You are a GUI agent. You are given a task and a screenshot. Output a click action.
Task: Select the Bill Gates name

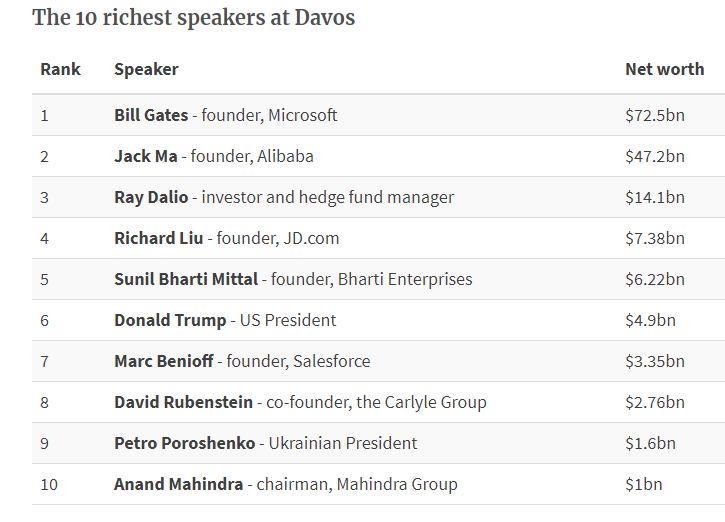coord(151,115)
